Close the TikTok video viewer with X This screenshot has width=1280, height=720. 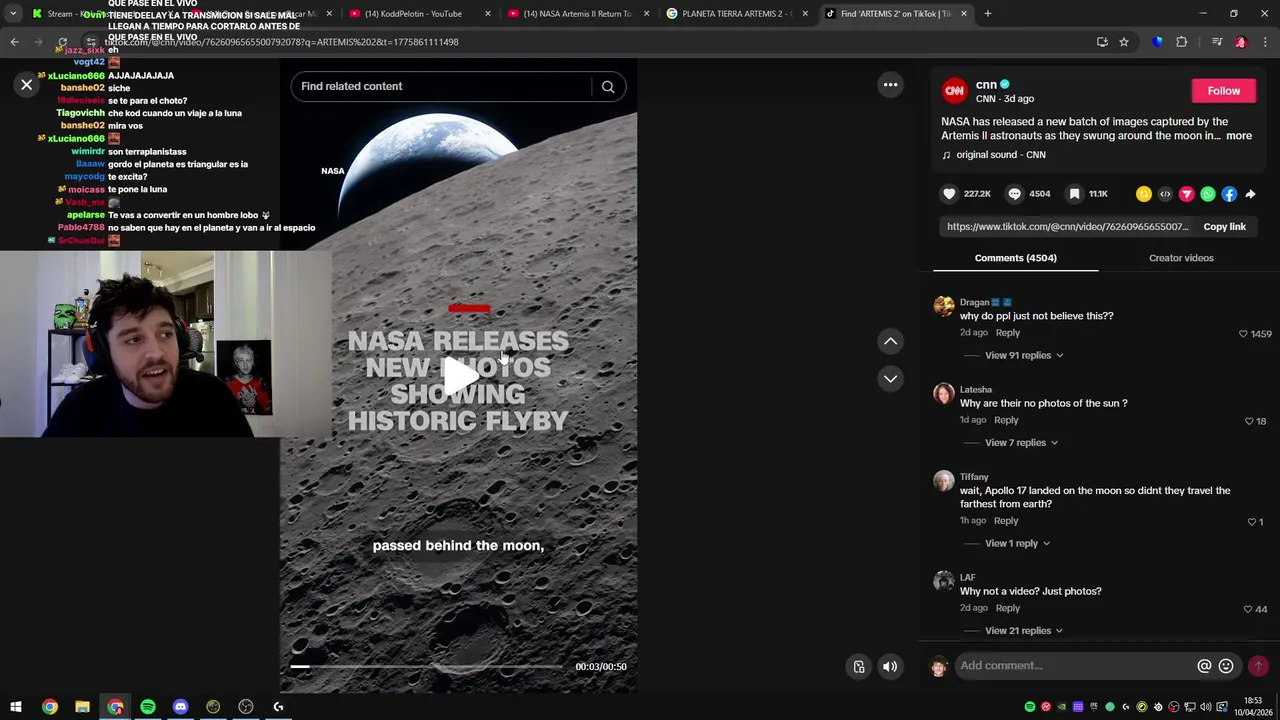click(x=27, y=85)
